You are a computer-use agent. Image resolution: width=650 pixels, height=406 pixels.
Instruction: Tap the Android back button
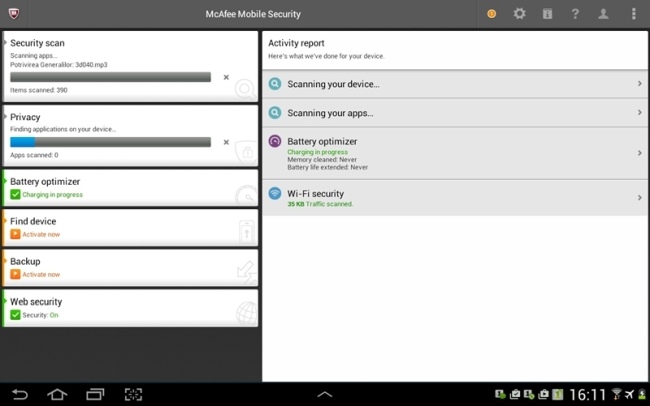pos(19,394)
